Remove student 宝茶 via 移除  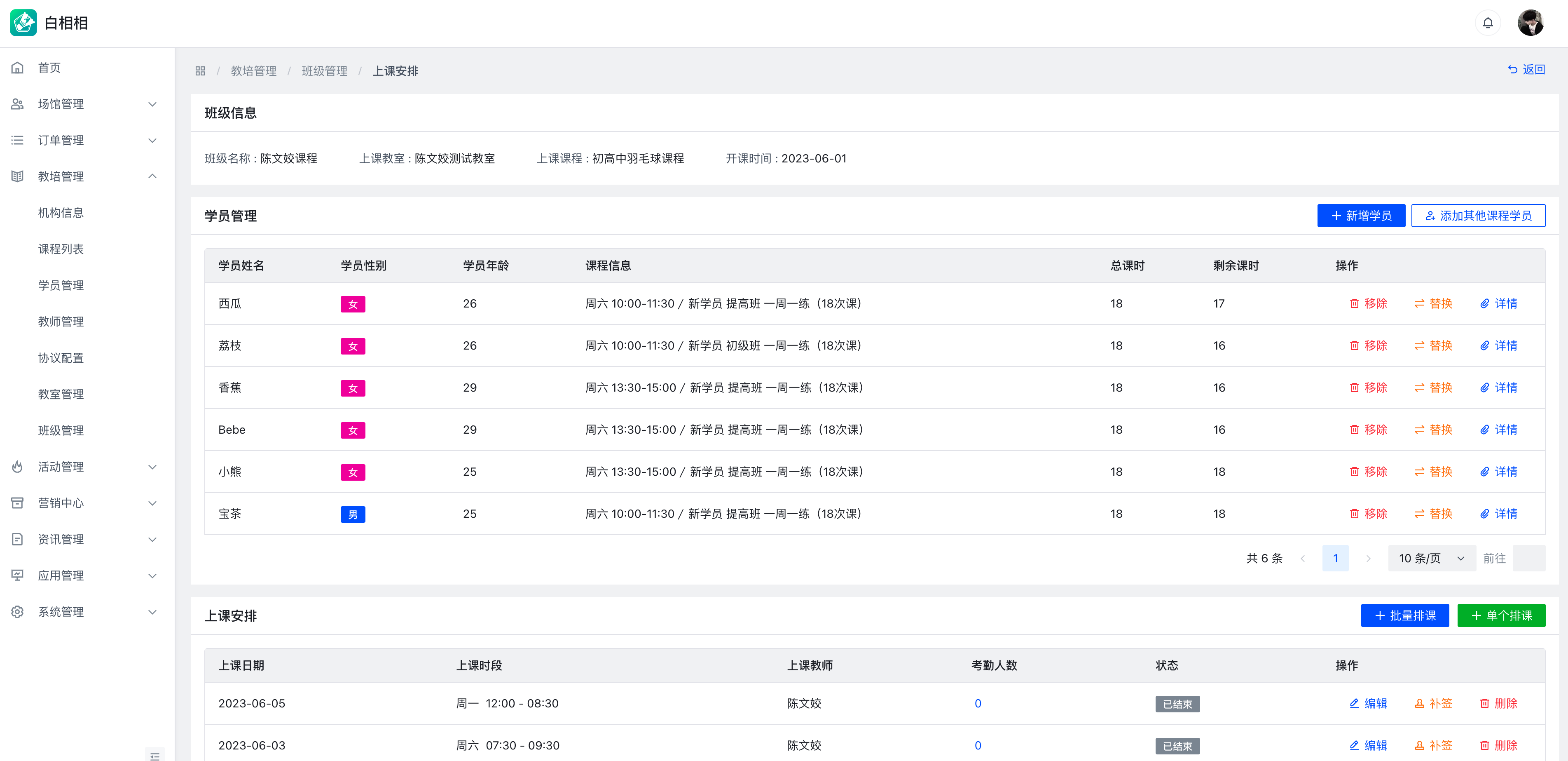(x=1368, y=514)
